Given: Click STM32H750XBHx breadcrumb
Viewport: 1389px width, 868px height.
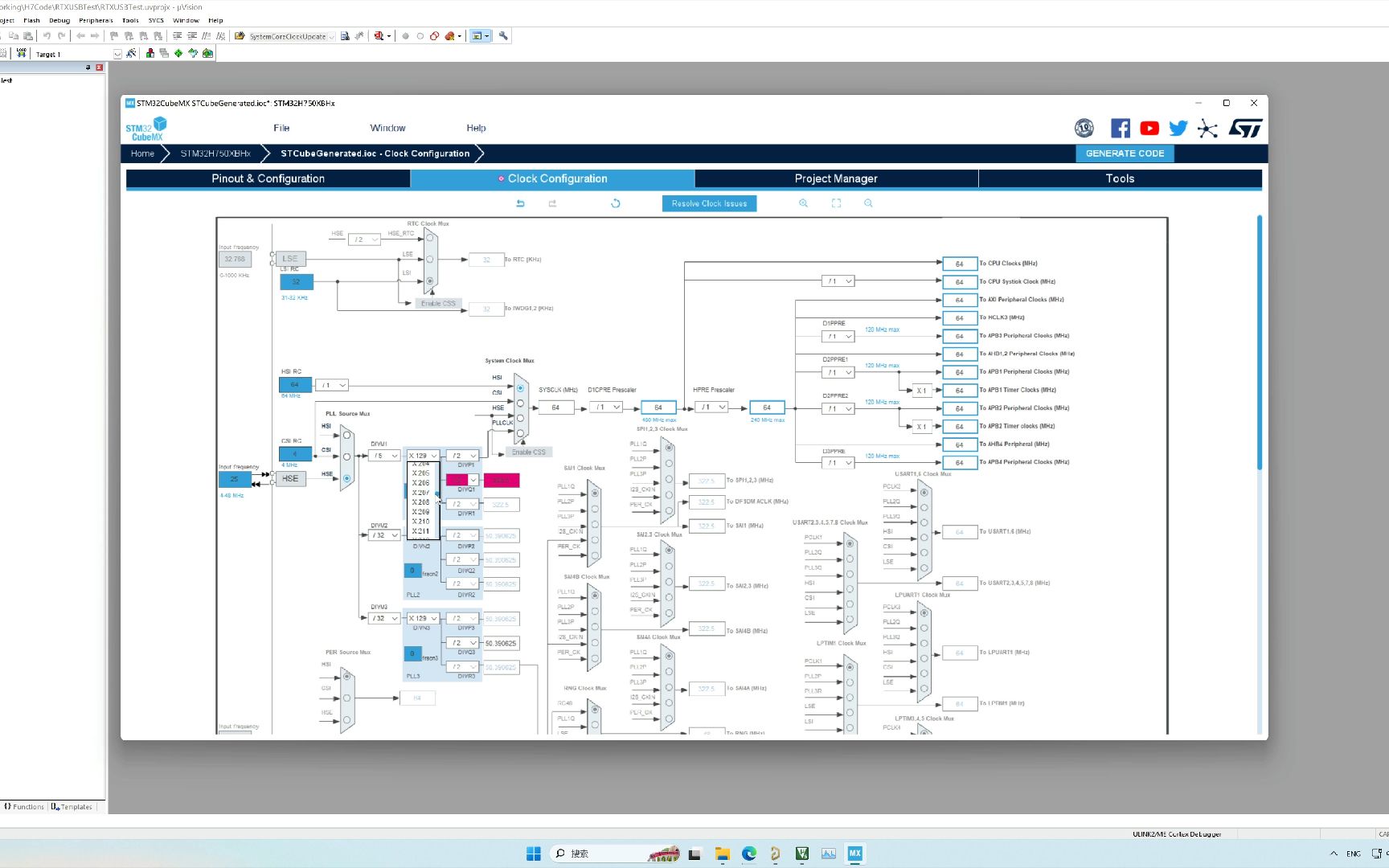Looking at the screenshot, I should tap(215, 154).
